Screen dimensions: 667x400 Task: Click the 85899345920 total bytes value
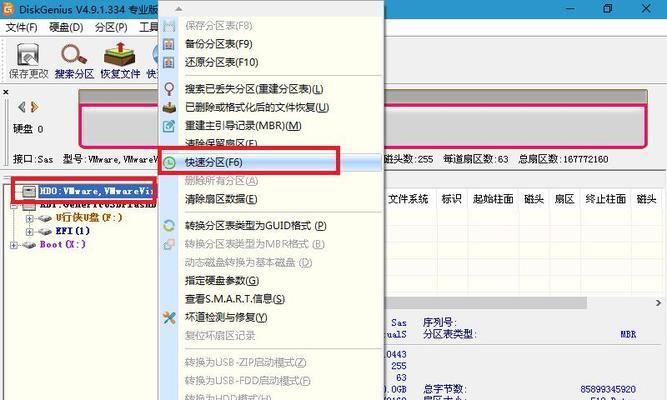pyautogui.click(x=608, y=389)
